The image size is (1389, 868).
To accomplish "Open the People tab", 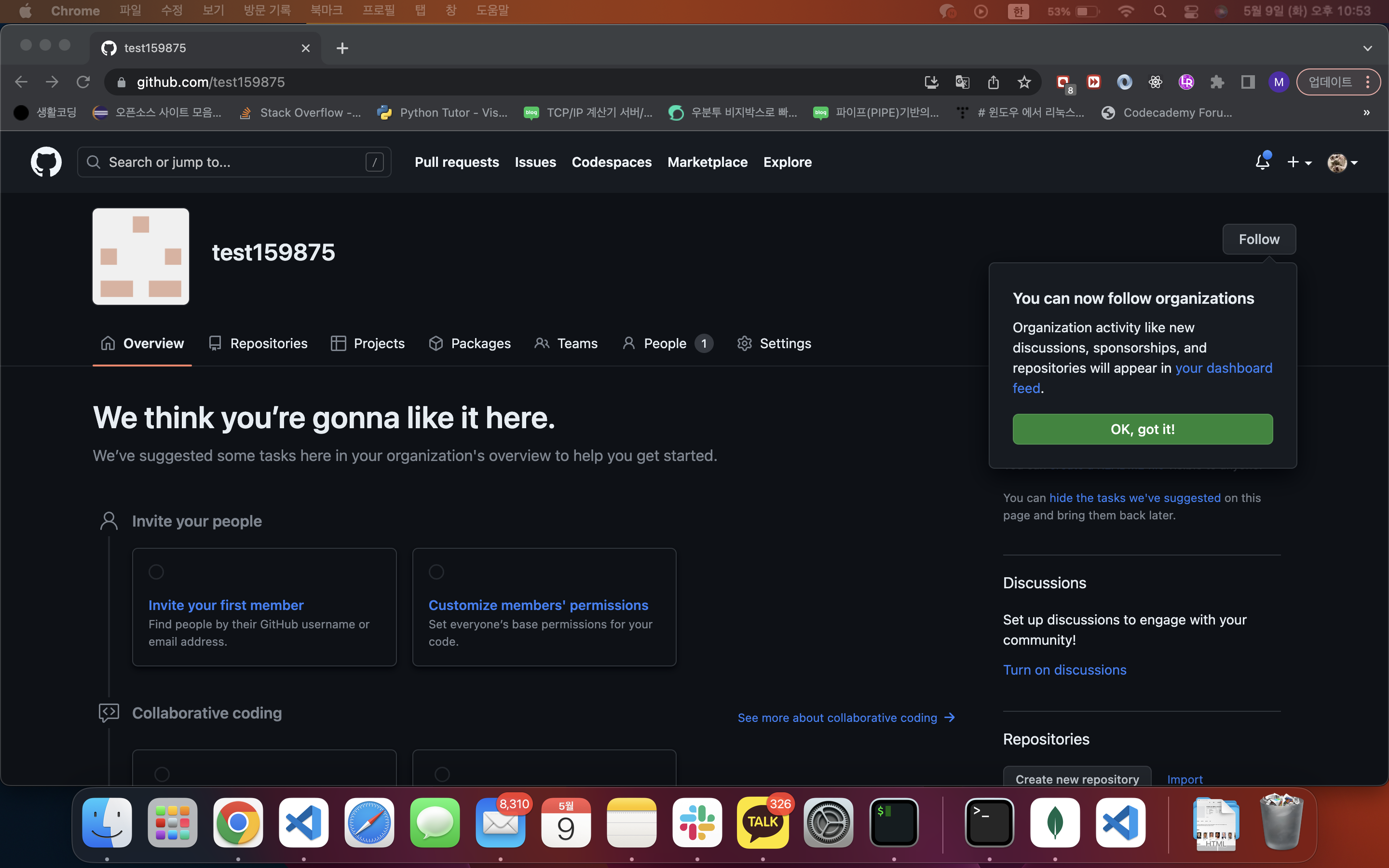I will [665, 343].
